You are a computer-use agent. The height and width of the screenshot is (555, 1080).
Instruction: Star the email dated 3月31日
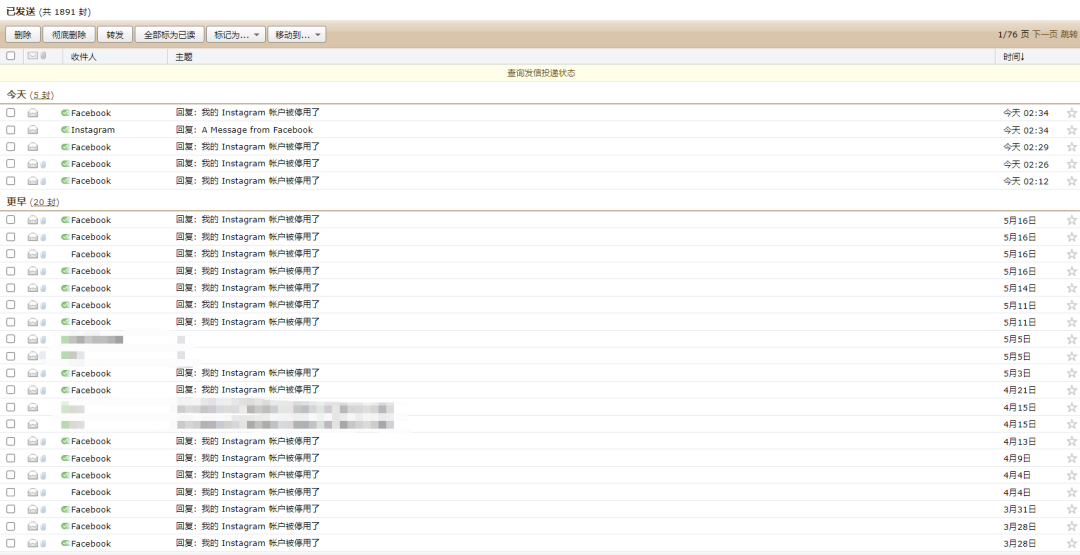pyautogui.click(x=1072, y=510)
